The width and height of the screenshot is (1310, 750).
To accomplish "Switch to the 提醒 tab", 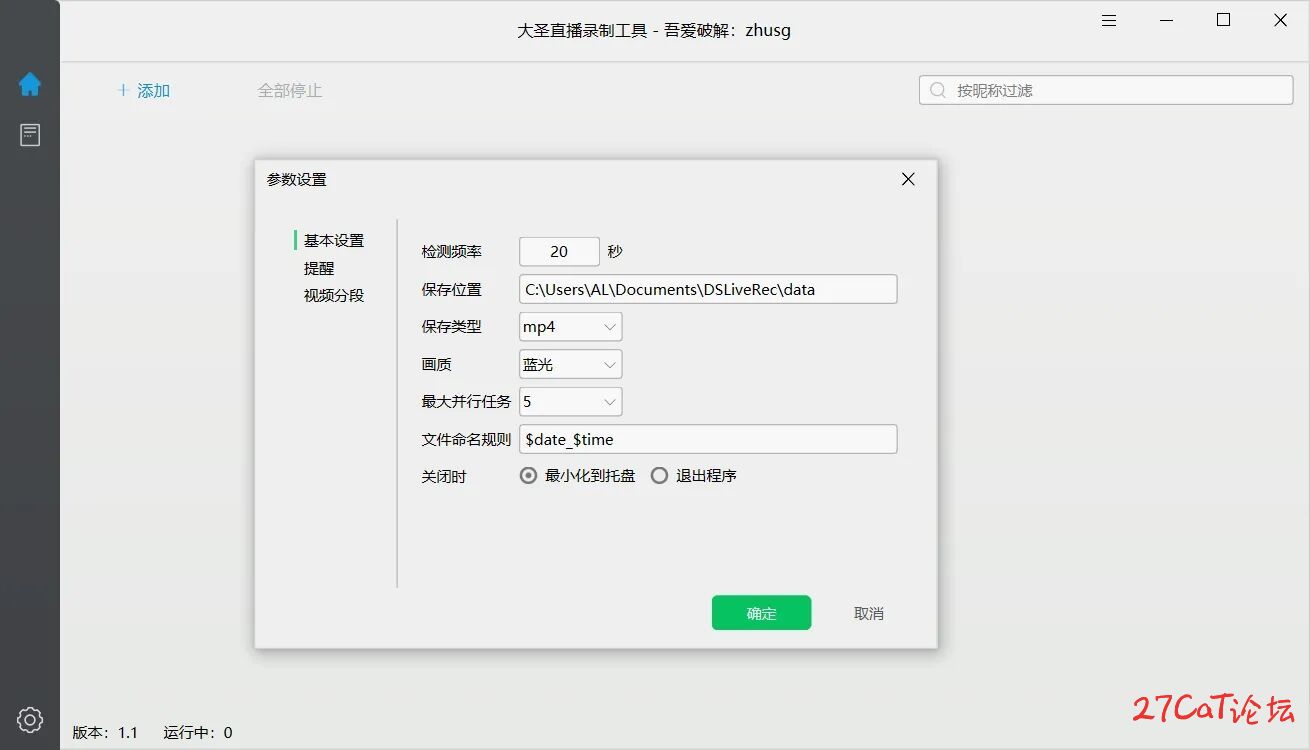I will coord(319,268).
